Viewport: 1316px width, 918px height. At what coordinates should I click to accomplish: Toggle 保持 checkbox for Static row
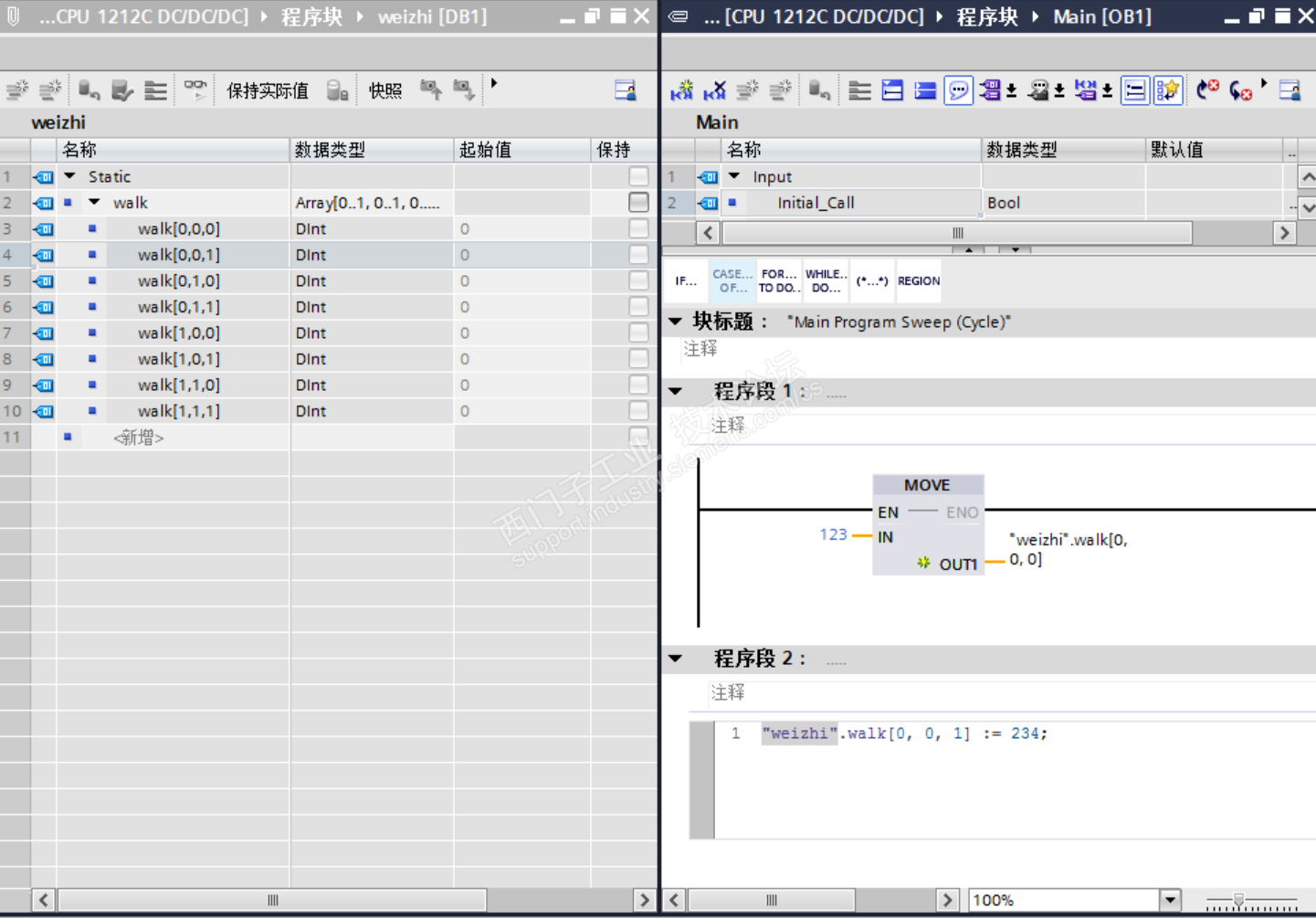pos(639,176)
